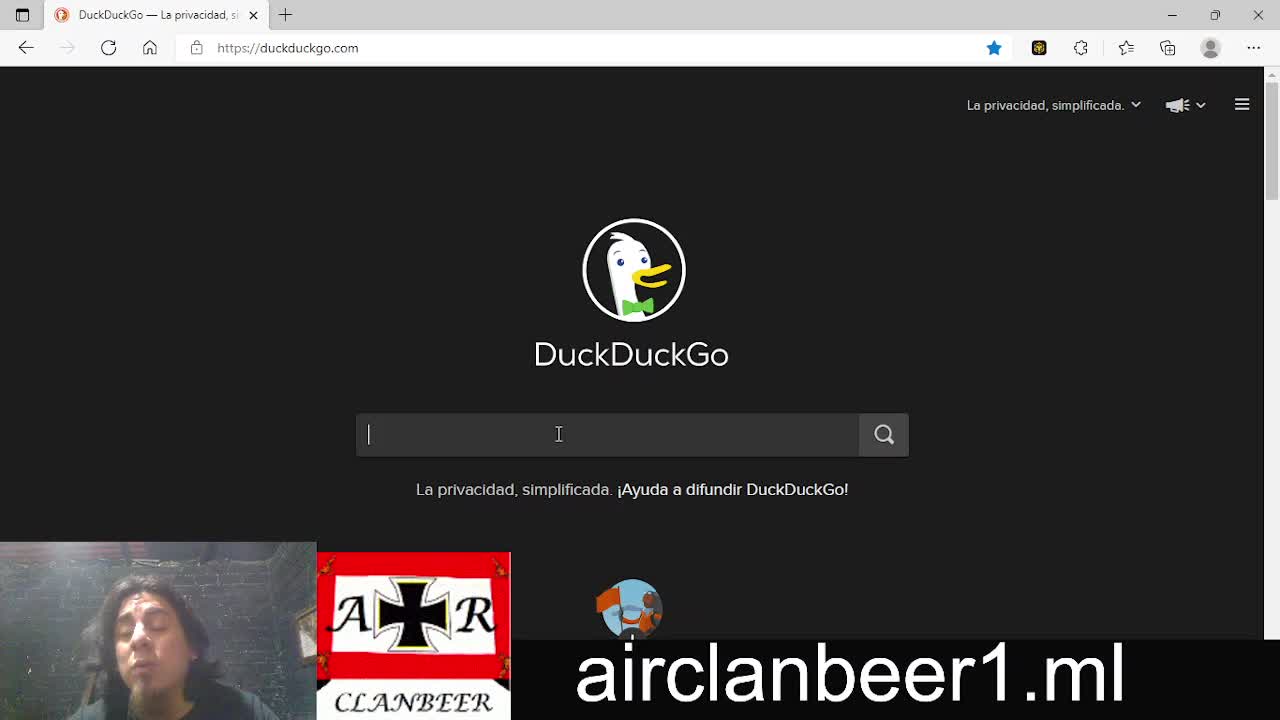
Task: Click the 'La privacidad, simplificada.' tagline under search
Action: pyautogui.click(x=513, y=489)
